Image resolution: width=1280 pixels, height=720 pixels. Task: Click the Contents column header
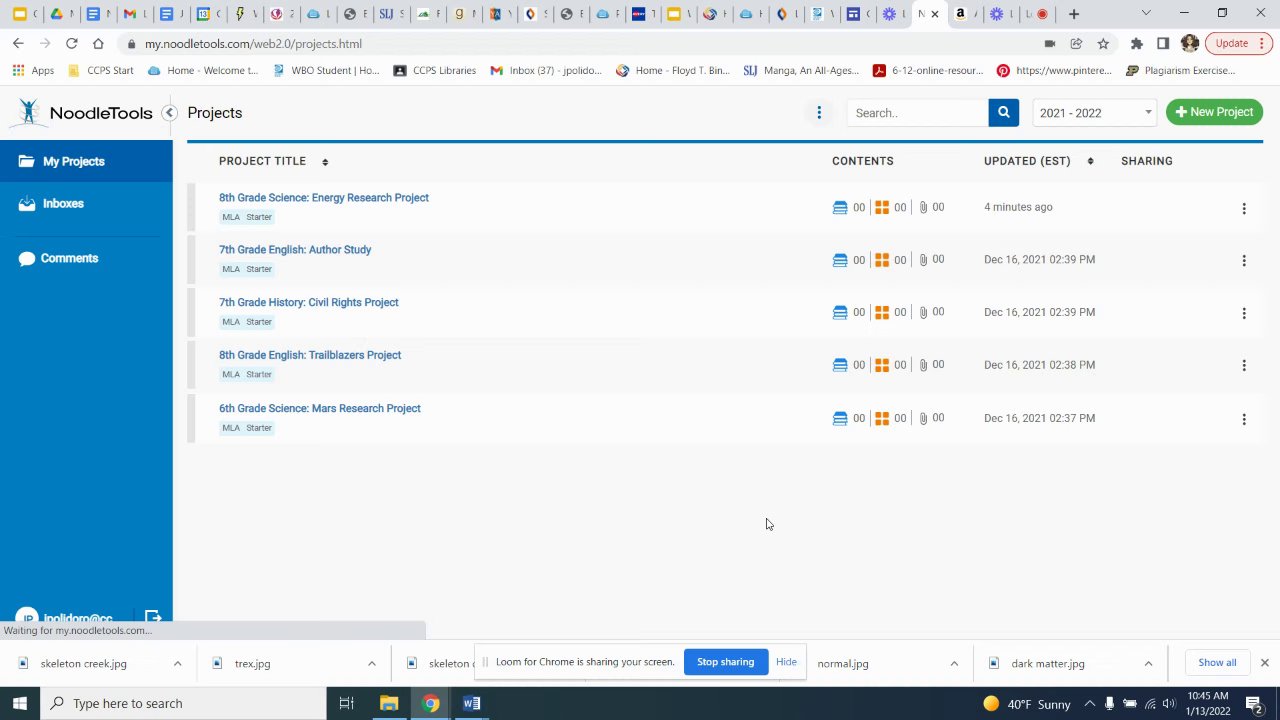point(863,161)
